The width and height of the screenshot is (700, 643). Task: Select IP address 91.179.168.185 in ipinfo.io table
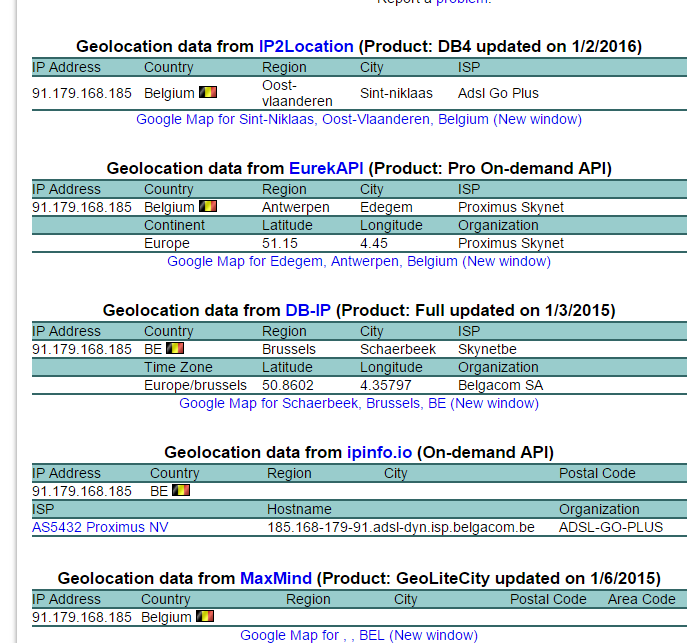82,491
